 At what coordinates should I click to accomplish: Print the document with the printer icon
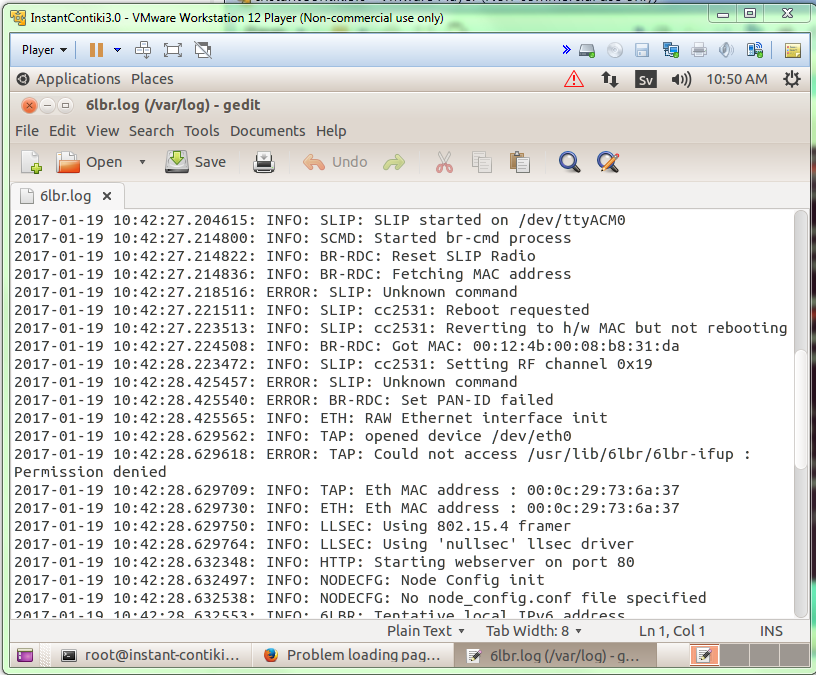(x=264, y=162)
